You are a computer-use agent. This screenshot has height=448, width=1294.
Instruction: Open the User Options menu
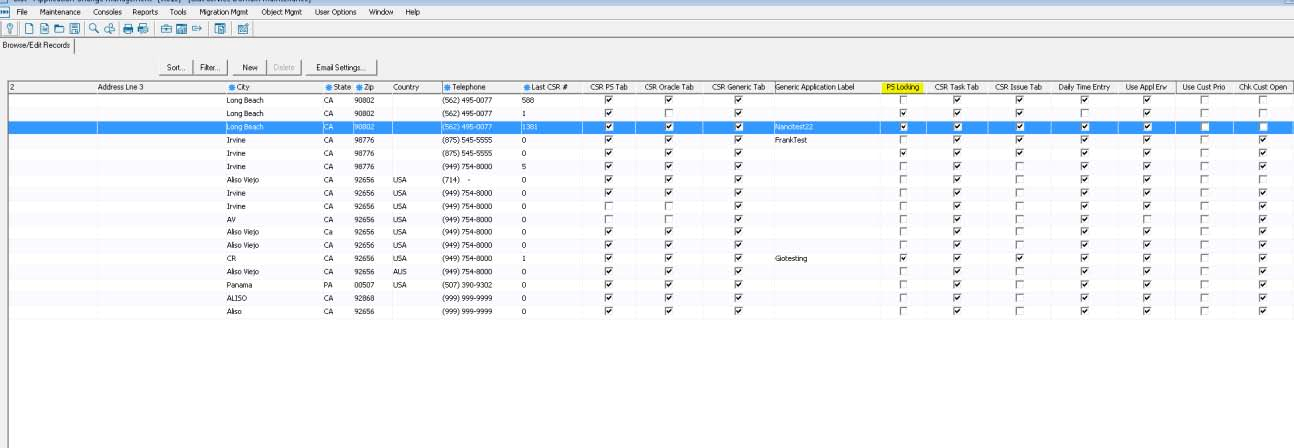pos(335,12)
